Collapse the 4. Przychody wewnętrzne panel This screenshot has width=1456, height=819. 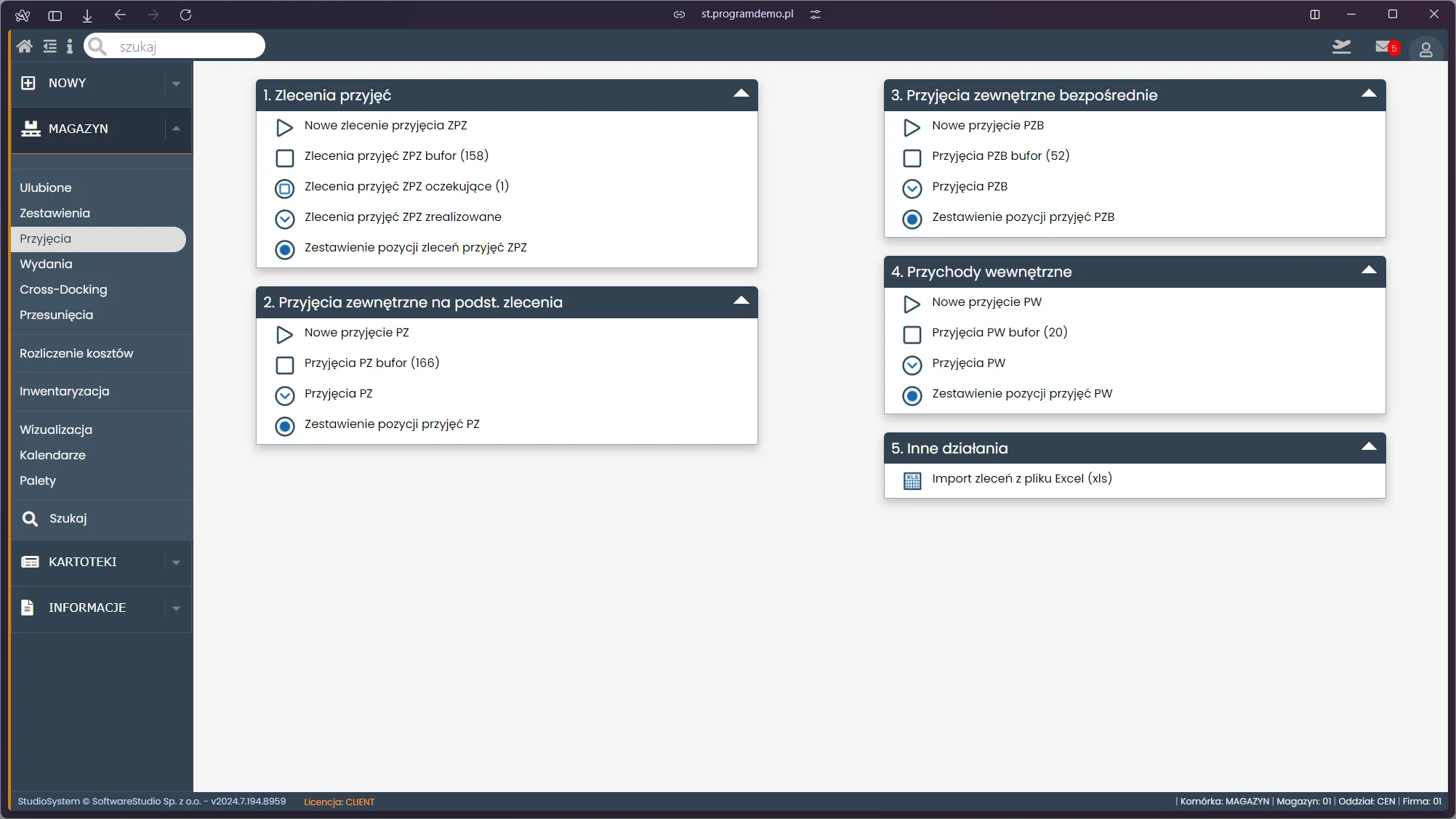1368,270
